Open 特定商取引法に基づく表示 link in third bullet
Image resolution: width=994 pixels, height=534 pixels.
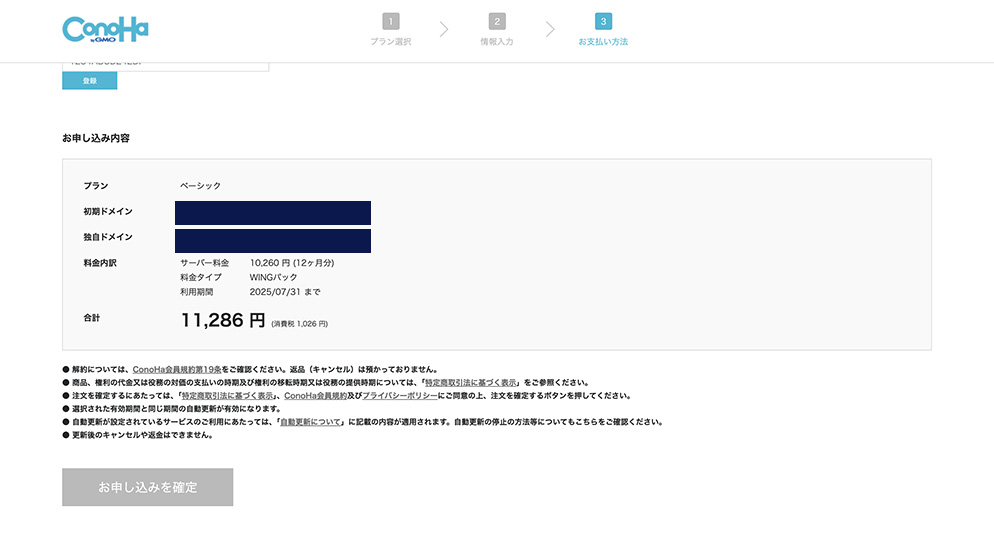pos(228,396)
